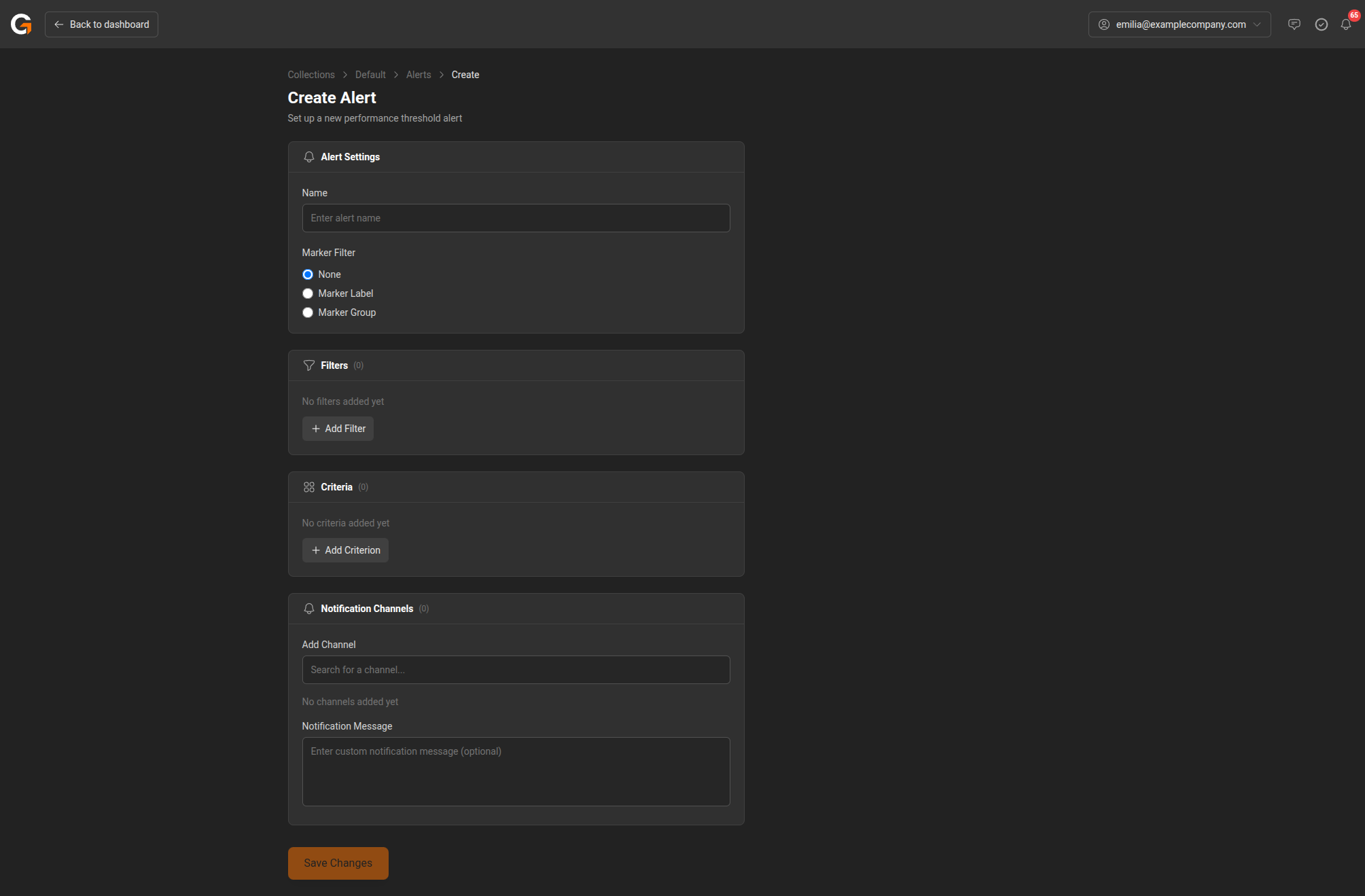Open the notifications bell icon
This screenshot has height=896, width=1365.
tap(1345, 24)
